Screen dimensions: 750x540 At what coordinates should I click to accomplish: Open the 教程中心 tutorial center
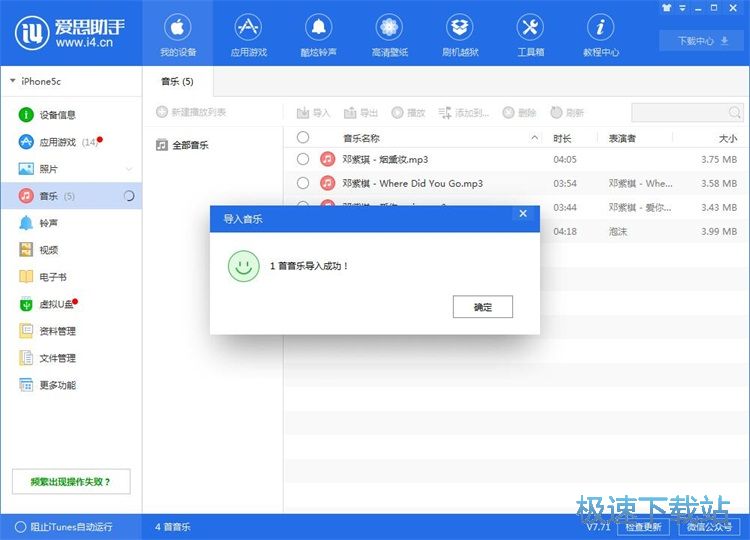601,33
